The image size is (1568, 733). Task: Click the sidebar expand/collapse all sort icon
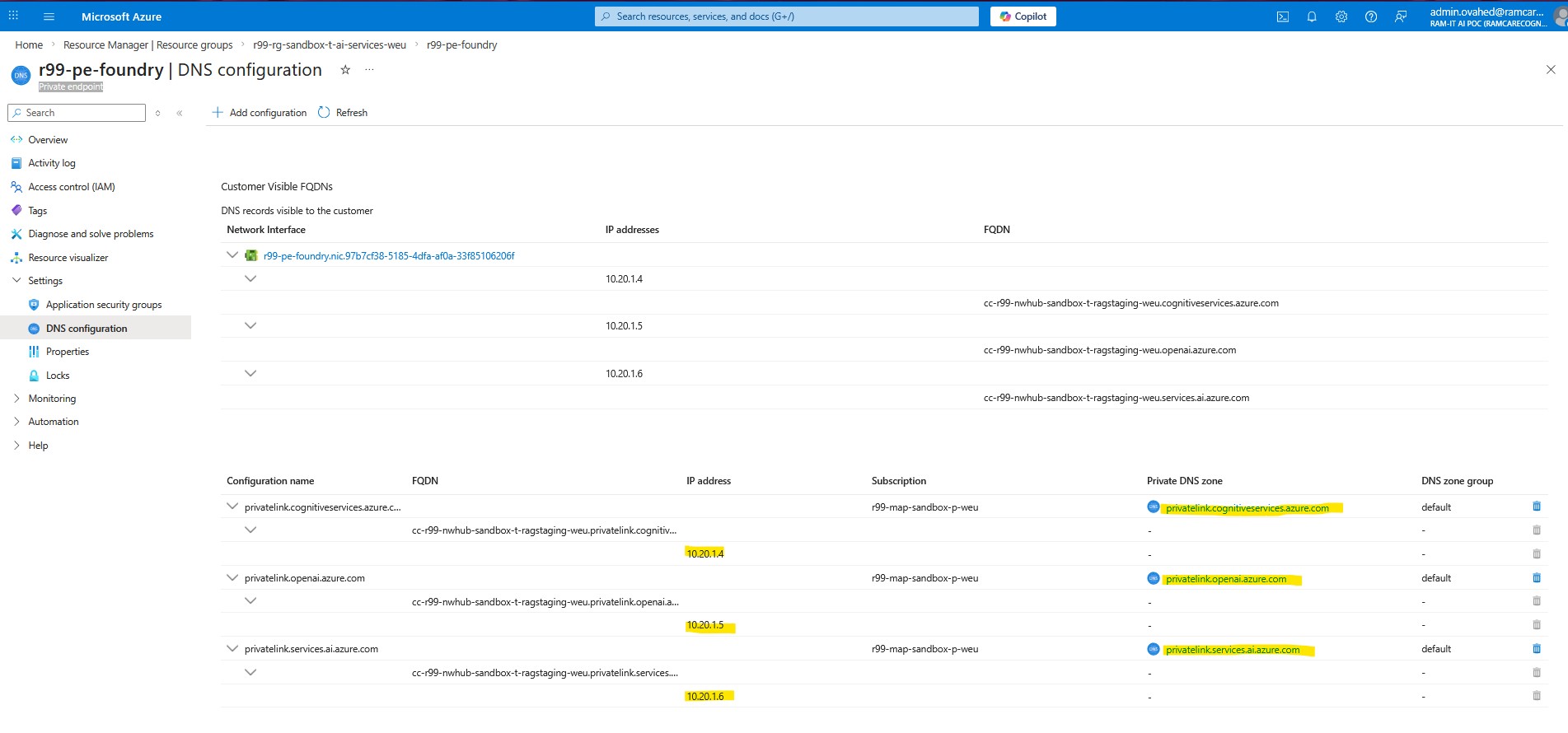pyautogui.click(x=158, y=113)
